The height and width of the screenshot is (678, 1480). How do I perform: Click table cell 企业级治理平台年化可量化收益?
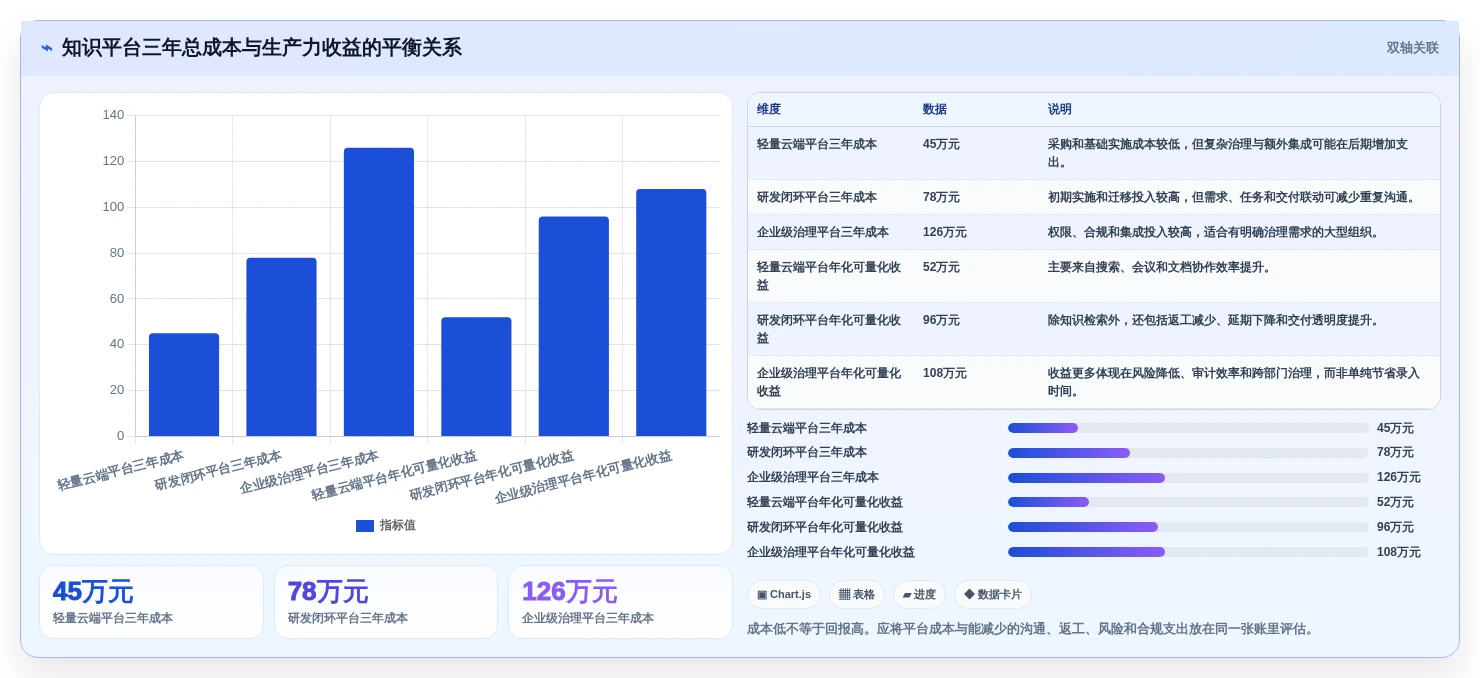point(829,382)
